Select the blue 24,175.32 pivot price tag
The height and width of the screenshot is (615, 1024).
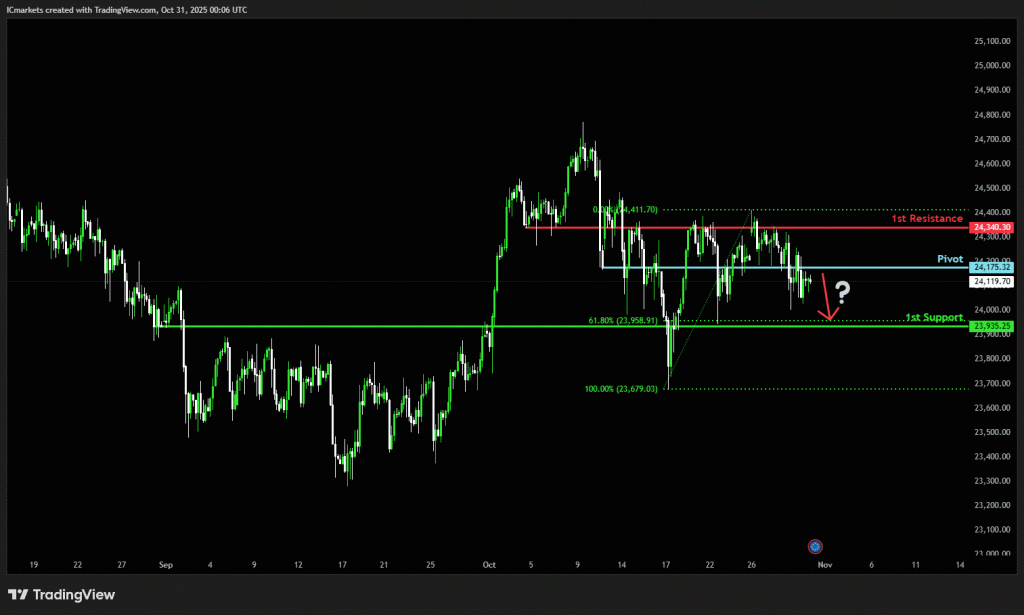point(991,268)
